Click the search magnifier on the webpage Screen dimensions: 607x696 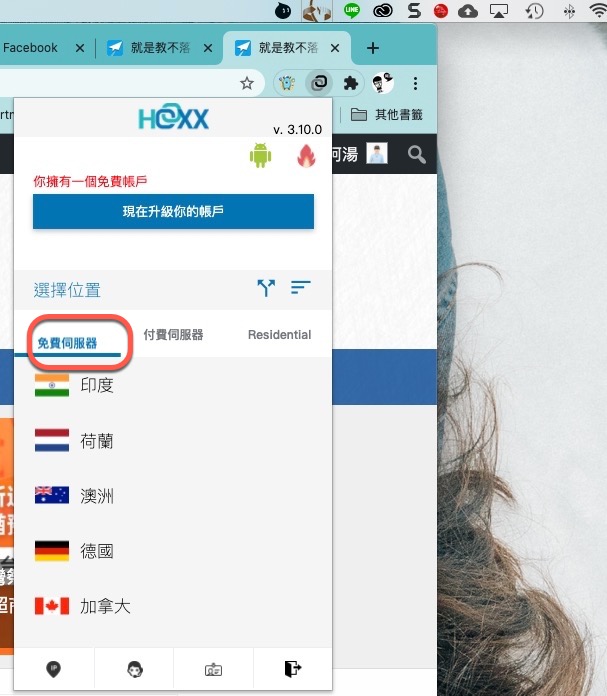[x=417, y=154]
